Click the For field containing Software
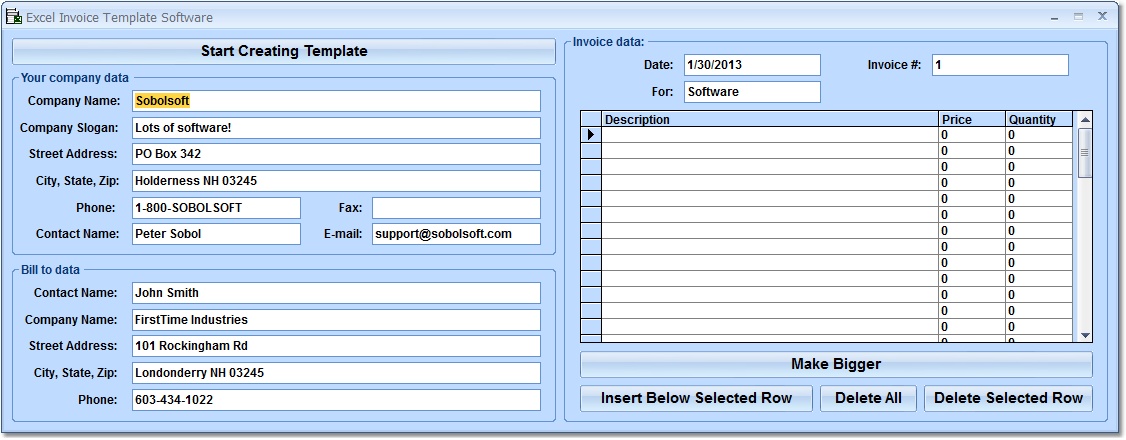The image size is (1126, 440). (x=752, y=92)
